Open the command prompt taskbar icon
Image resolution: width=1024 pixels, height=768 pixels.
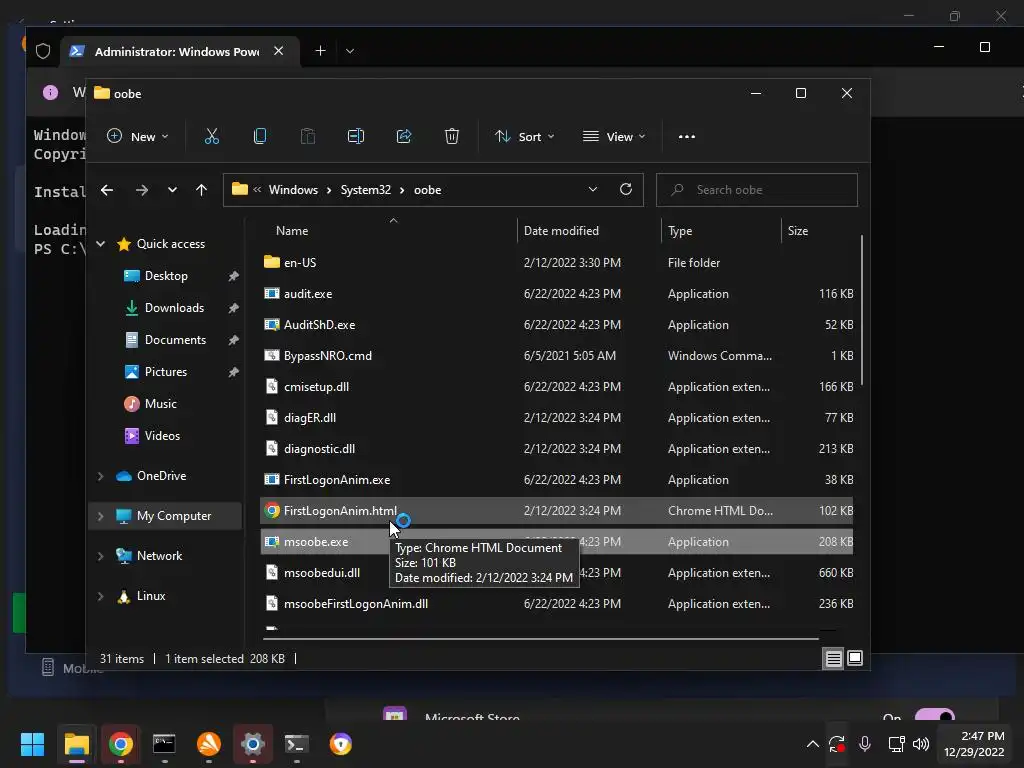pyautogui.click(x=164, y=744)
